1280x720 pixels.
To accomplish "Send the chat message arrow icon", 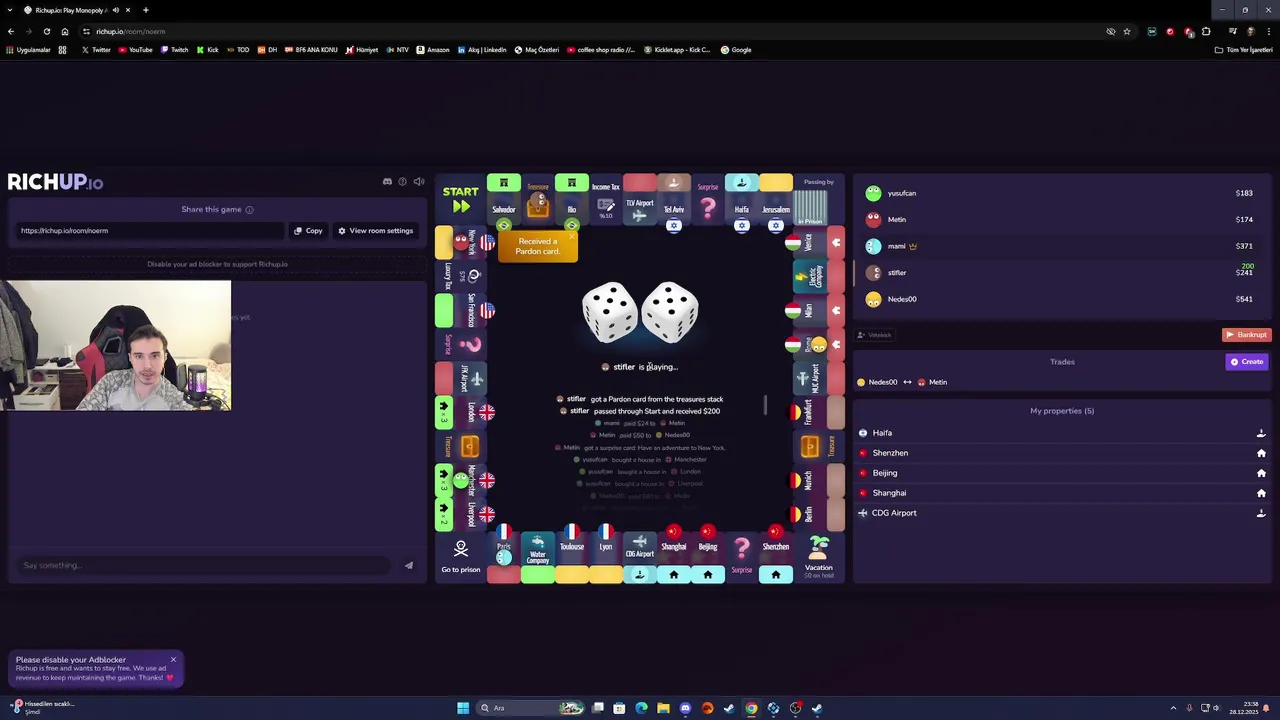I will [409, 566].
